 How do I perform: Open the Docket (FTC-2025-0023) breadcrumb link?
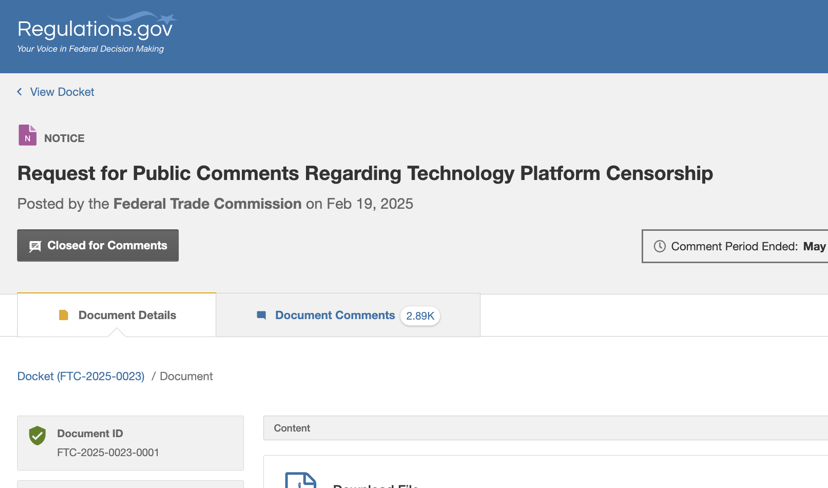[x=81, y=376]
